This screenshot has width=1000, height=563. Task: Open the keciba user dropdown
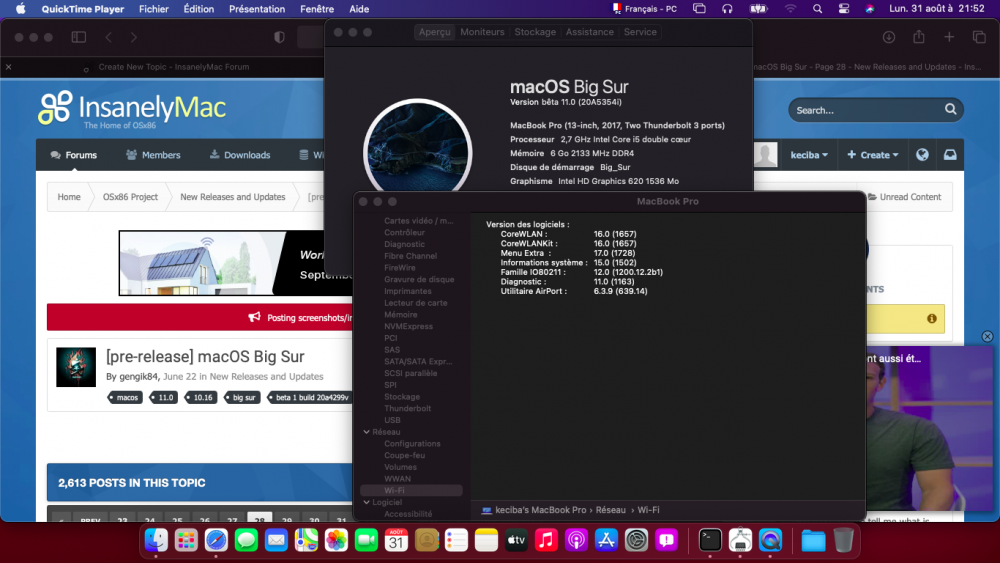(809, 155)
